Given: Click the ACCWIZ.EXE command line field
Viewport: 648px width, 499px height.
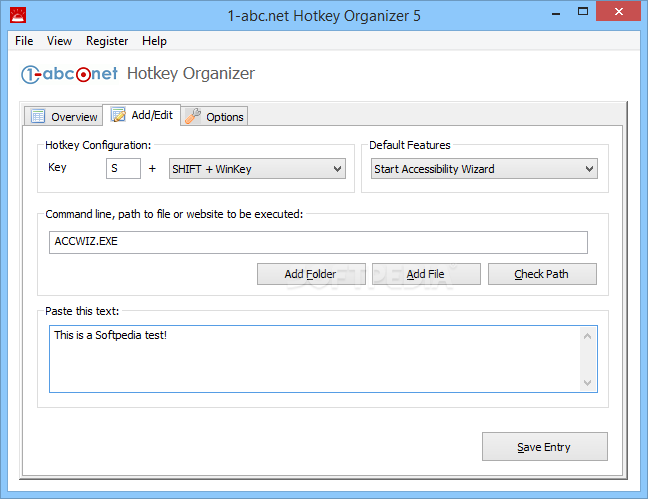Looking at the screenshot, I should [x=318, y=242].
